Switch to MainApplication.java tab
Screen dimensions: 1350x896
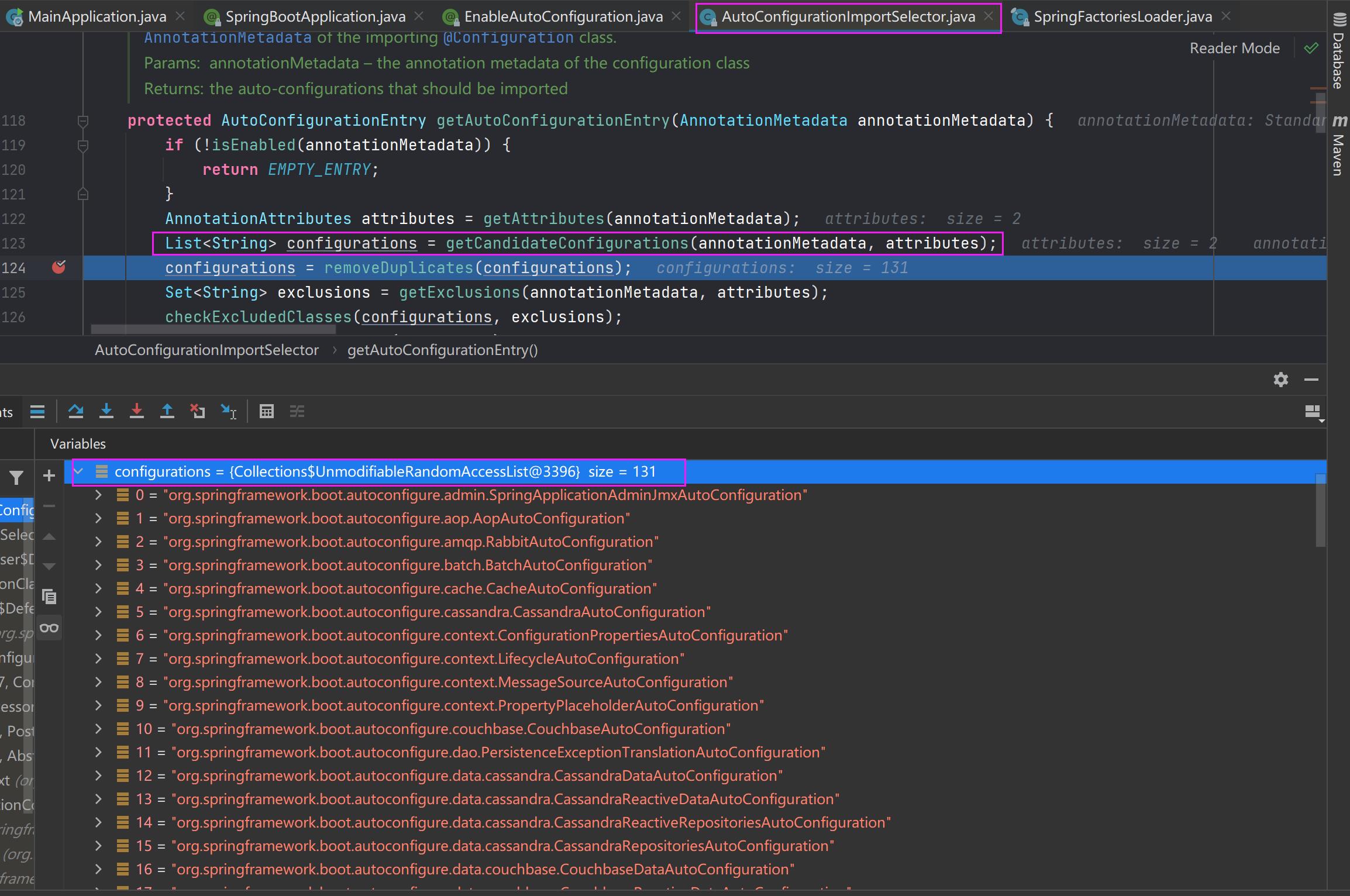97,16
